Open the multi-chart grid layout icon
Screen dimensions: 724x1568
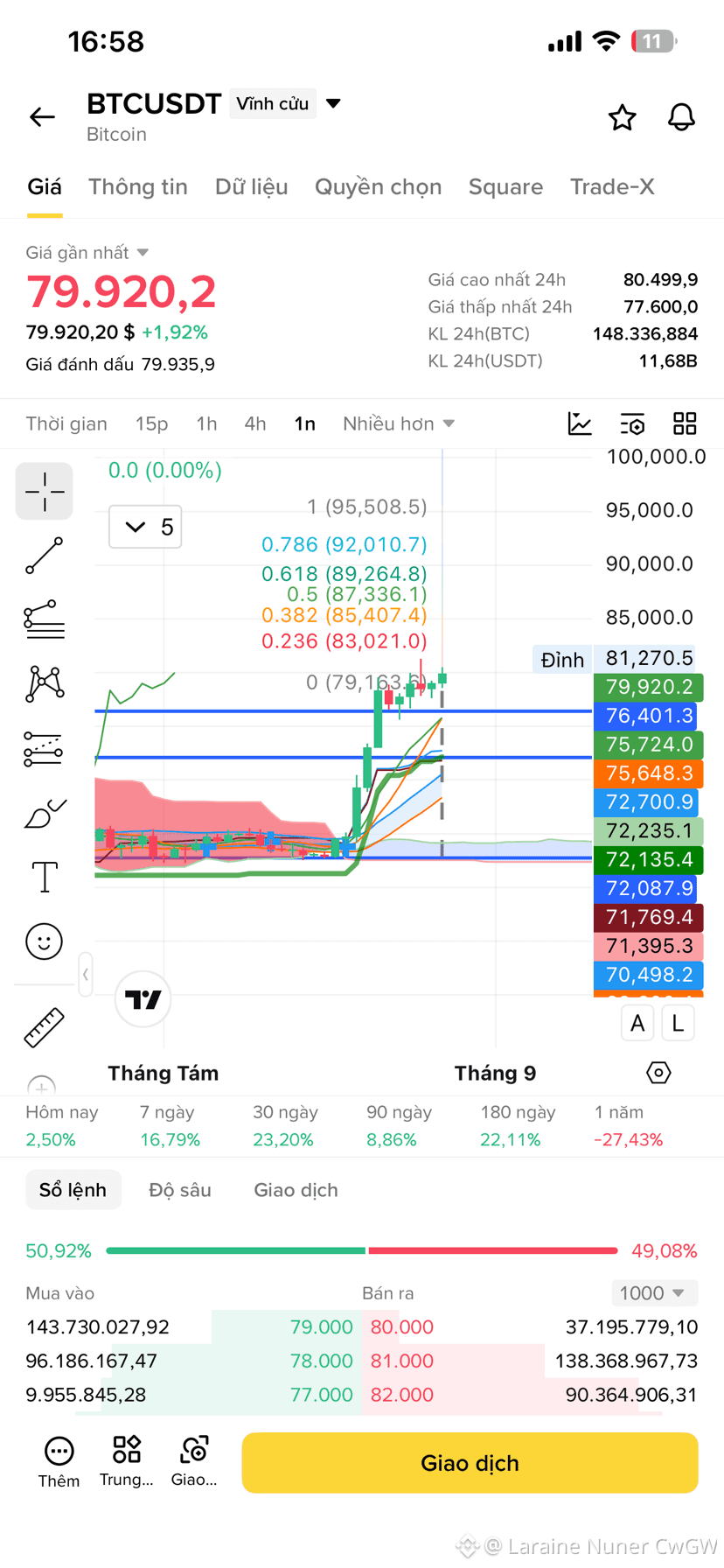point(685,423)
